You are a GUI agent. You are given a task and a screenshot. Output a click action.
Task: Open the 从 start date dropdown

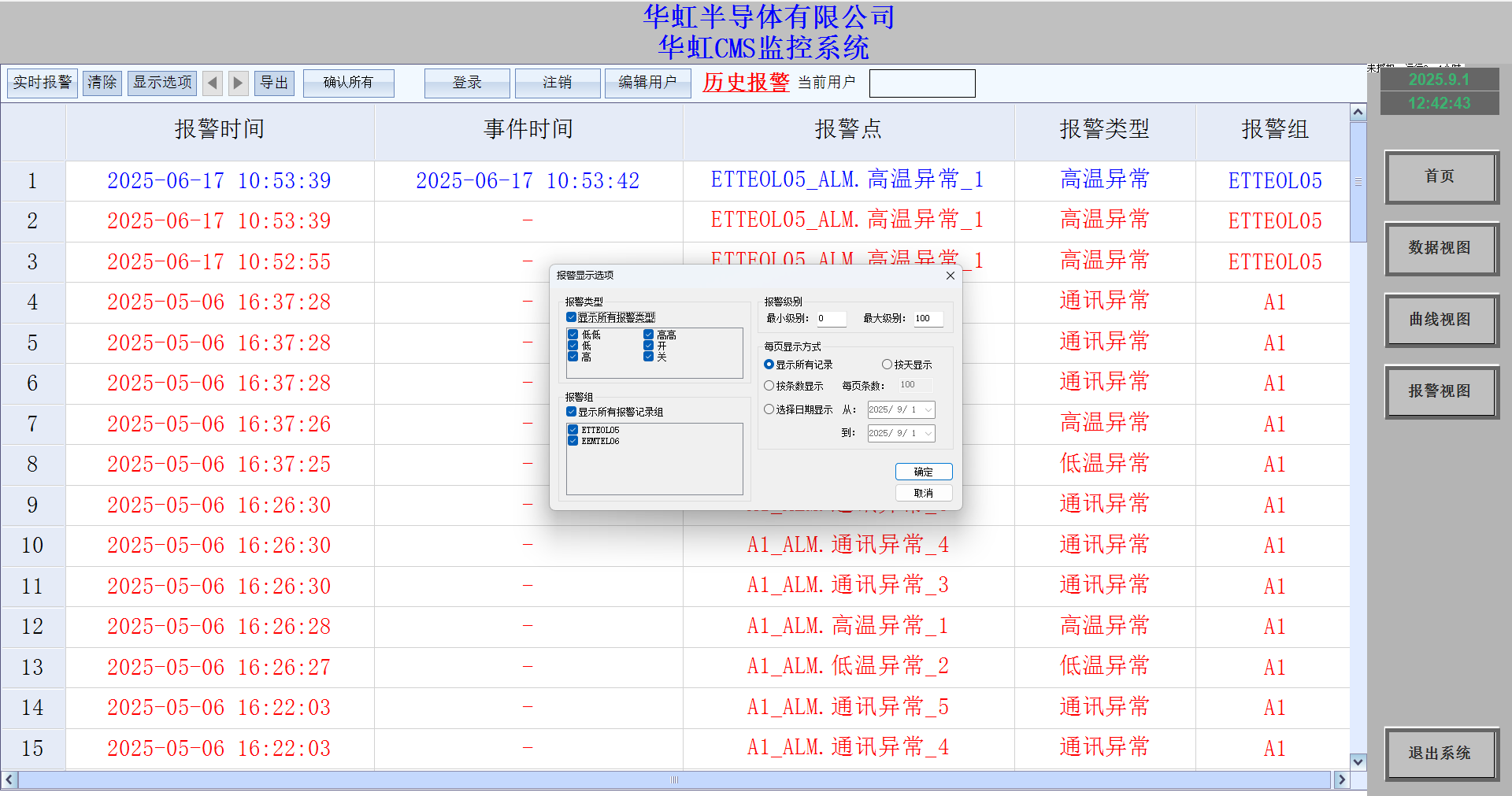click(x=928, y=409)
